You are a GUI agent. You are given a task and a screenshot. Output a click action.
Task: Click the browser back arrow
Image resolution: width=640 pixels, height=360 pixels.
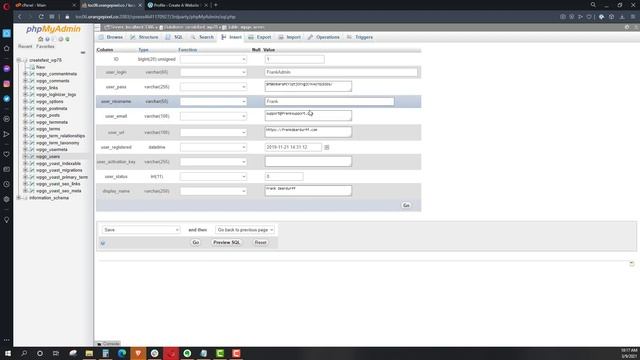point(19,17)
